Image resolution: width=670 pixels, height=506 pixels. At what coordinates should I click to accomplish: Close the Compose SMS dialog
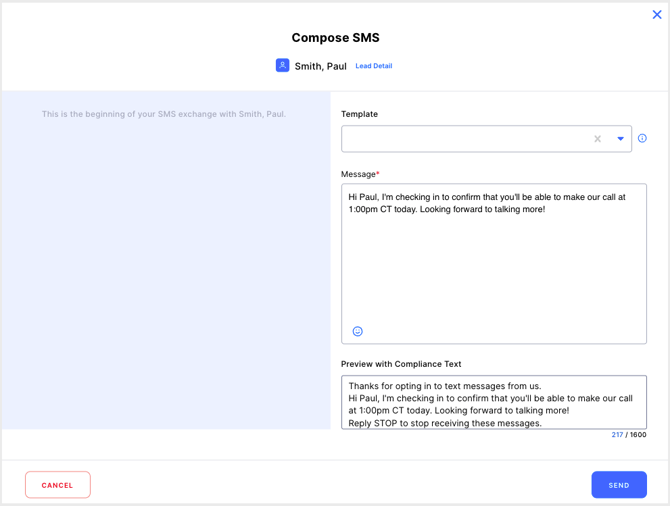coord(657,15)
